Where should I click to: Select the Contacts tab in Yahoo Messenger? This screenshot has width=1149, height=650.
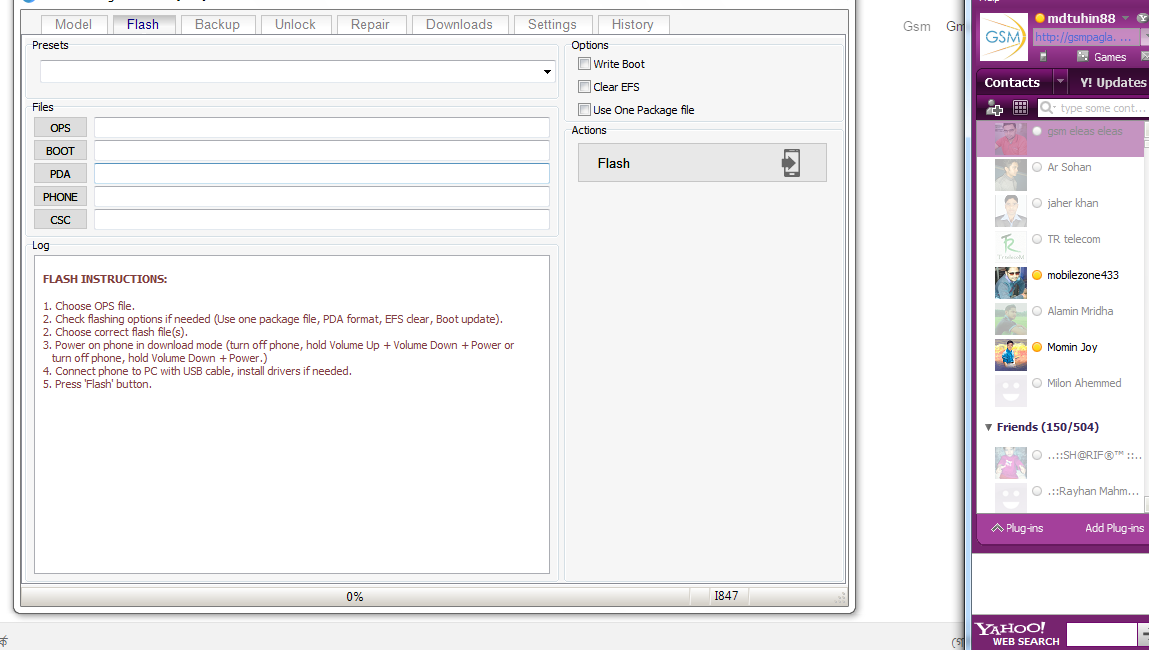coord(1012,82)
